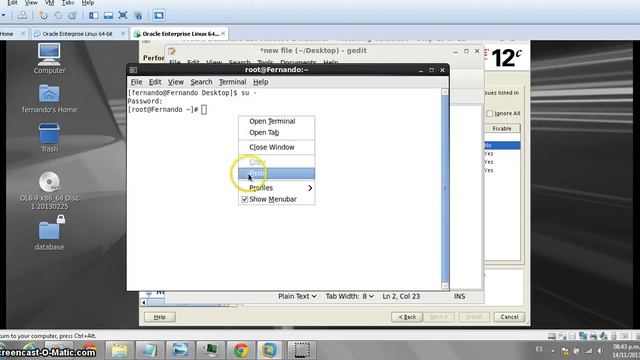
Task: Switch to the Home tab in VMware
Action: [7, 34]
